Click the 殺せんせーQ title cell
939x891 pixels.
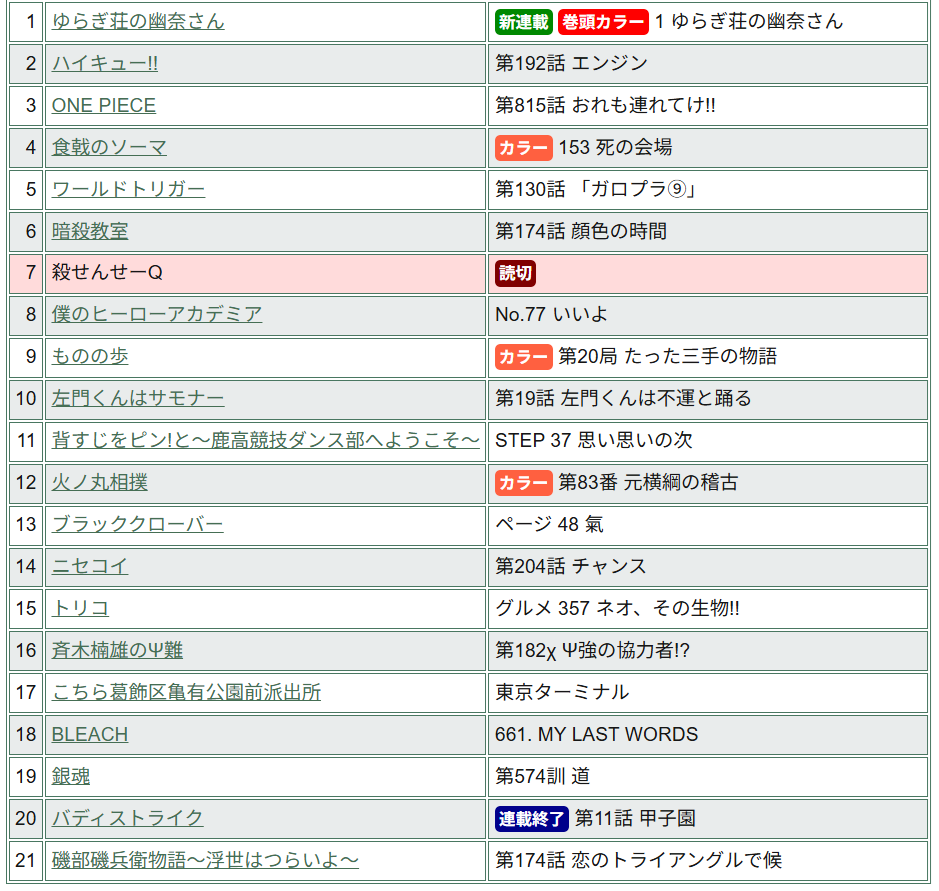point(107,273)
